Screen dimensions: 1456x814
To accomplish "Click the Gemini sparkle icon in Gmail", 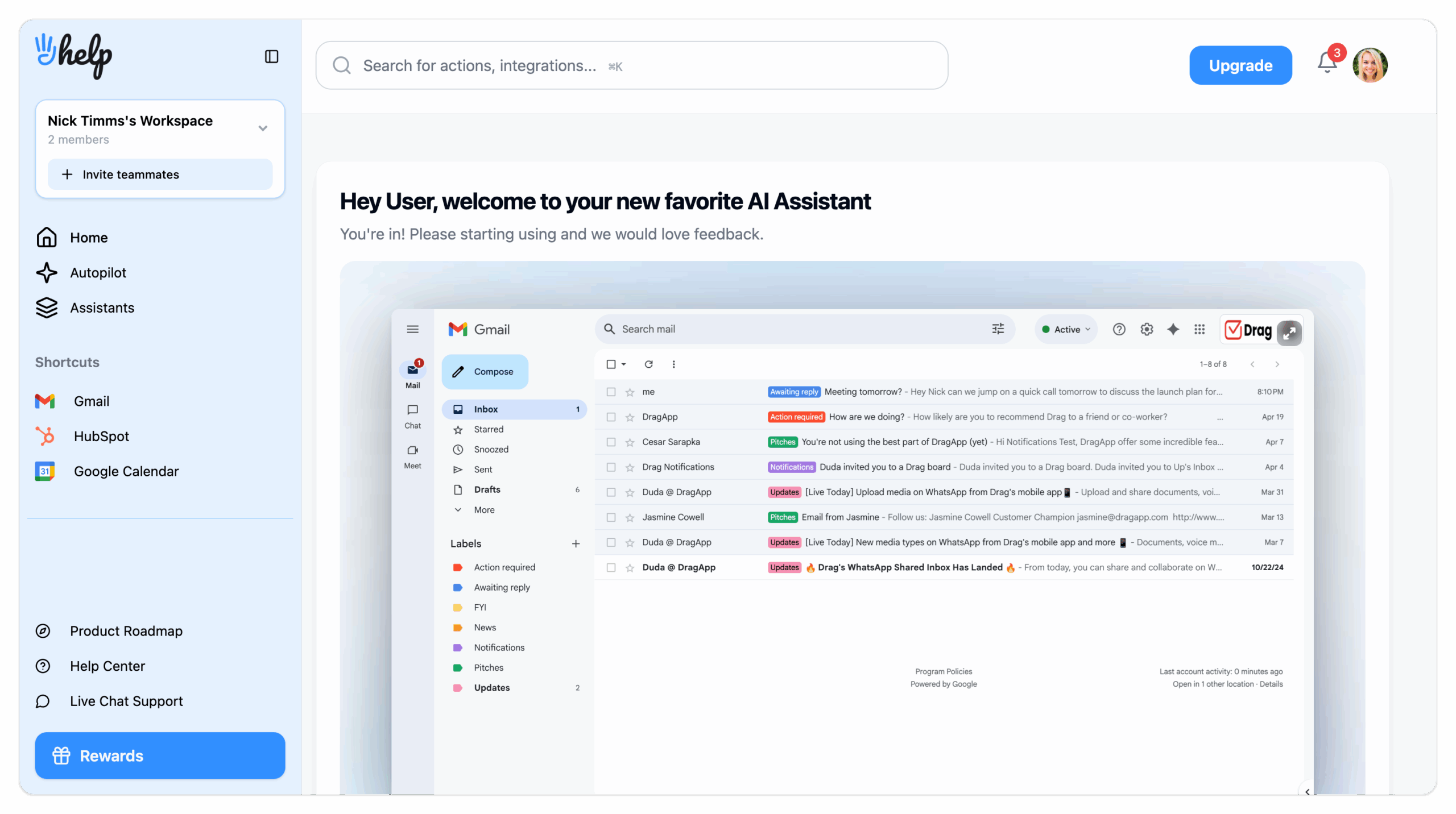I will click(x=1173, y=329).
